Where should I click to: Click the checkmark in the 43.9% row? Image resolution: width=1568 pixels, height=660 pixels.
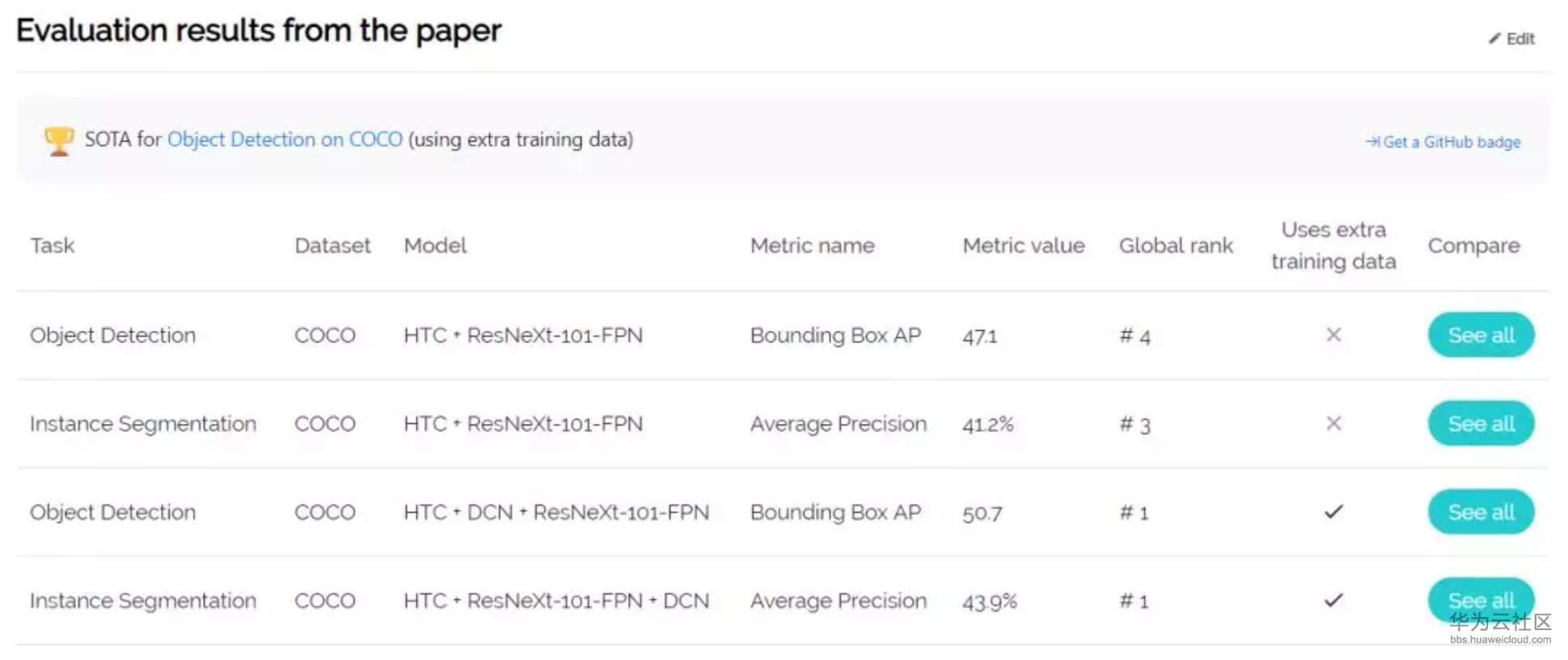[1333, 600]
